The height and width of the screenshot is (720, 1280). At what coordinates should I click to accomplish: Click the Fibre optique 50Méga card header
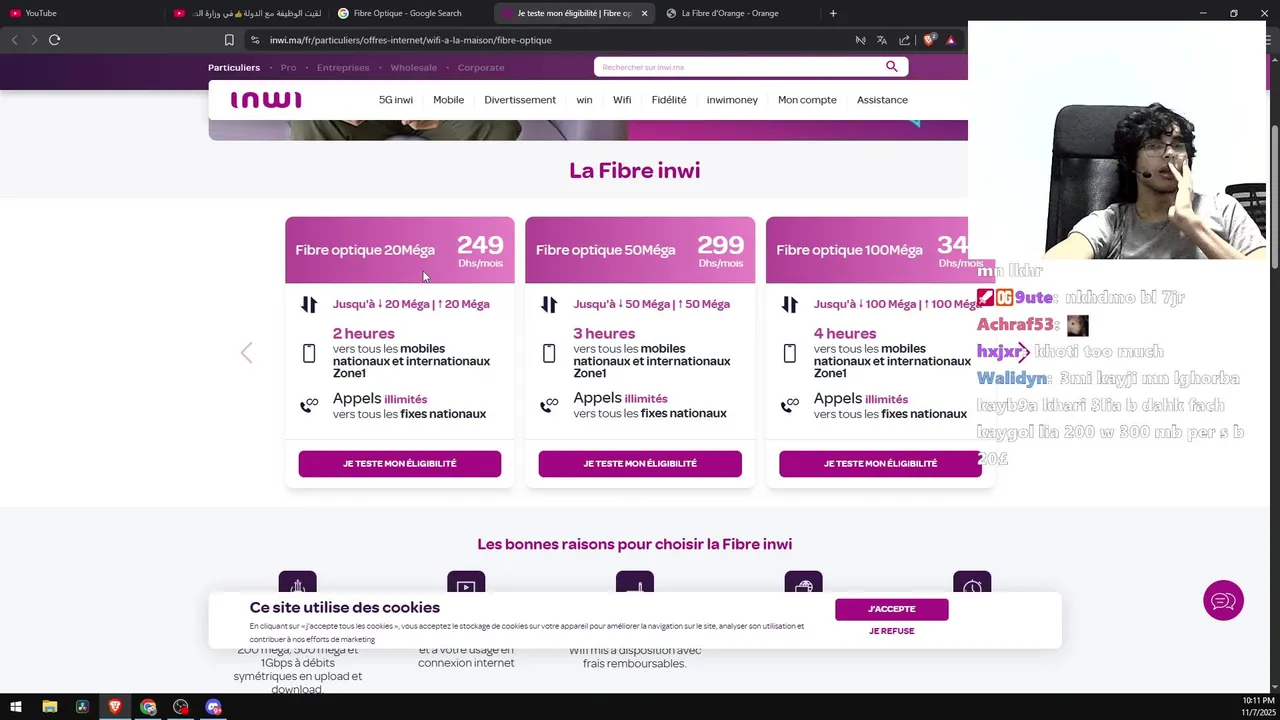pyautogui.click(x=640, y=250)
